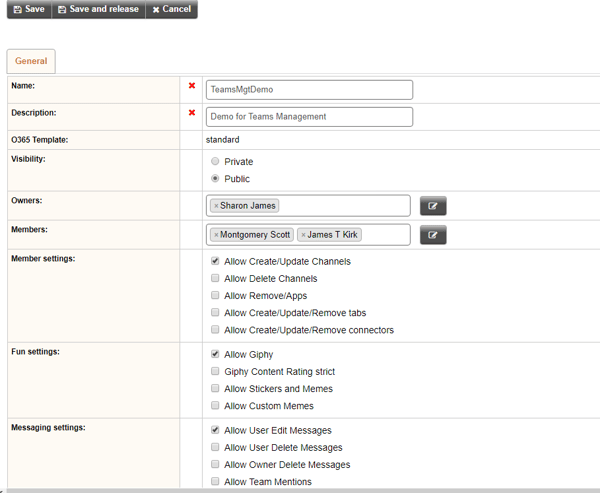The image size is (600, 493).
Task: Enable Allow Custom Memes
Action: tap(215, 405)
